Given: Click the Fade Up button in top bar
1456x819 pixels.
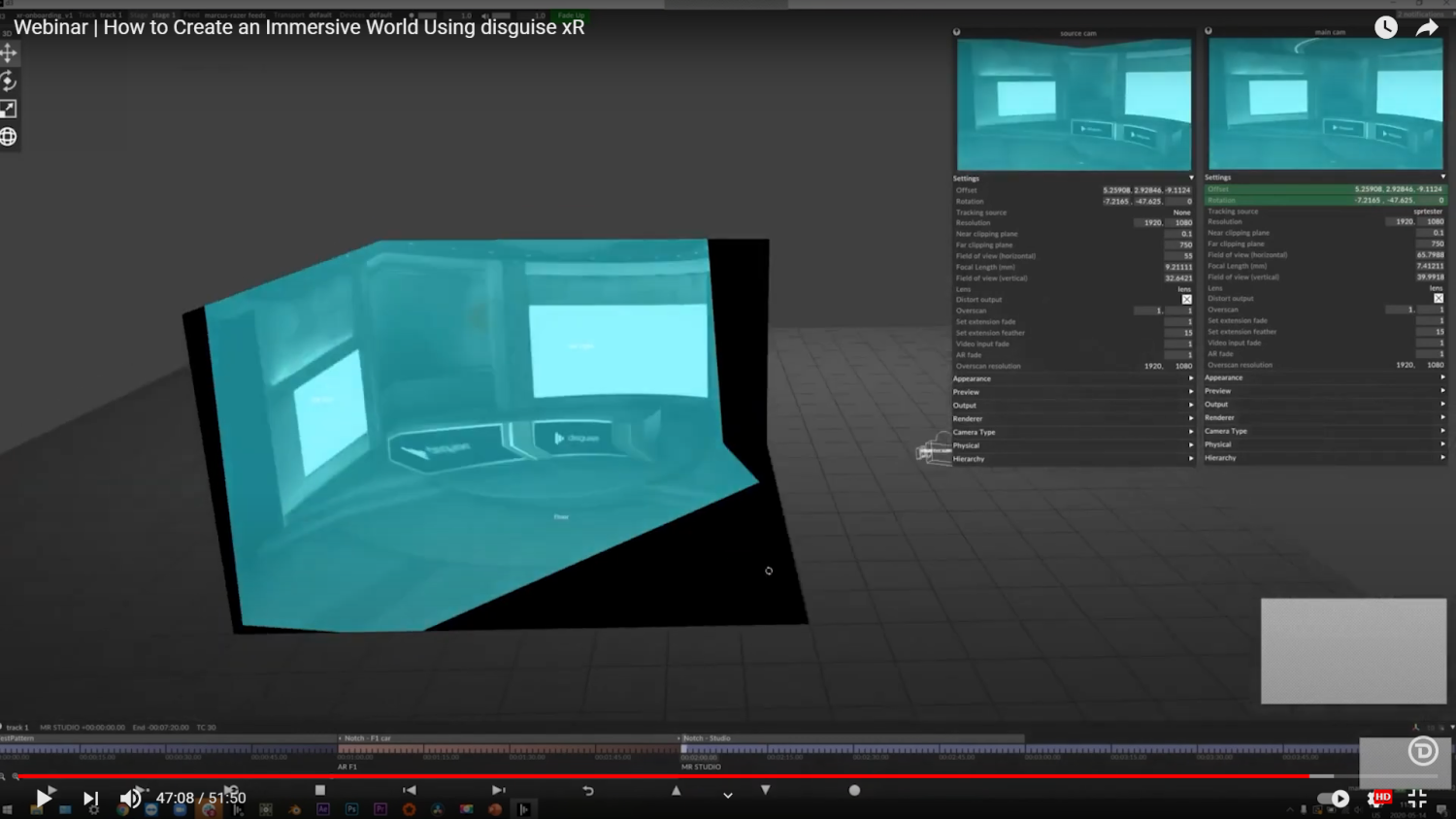Looking at the screenshot, I should click(571, 16).
